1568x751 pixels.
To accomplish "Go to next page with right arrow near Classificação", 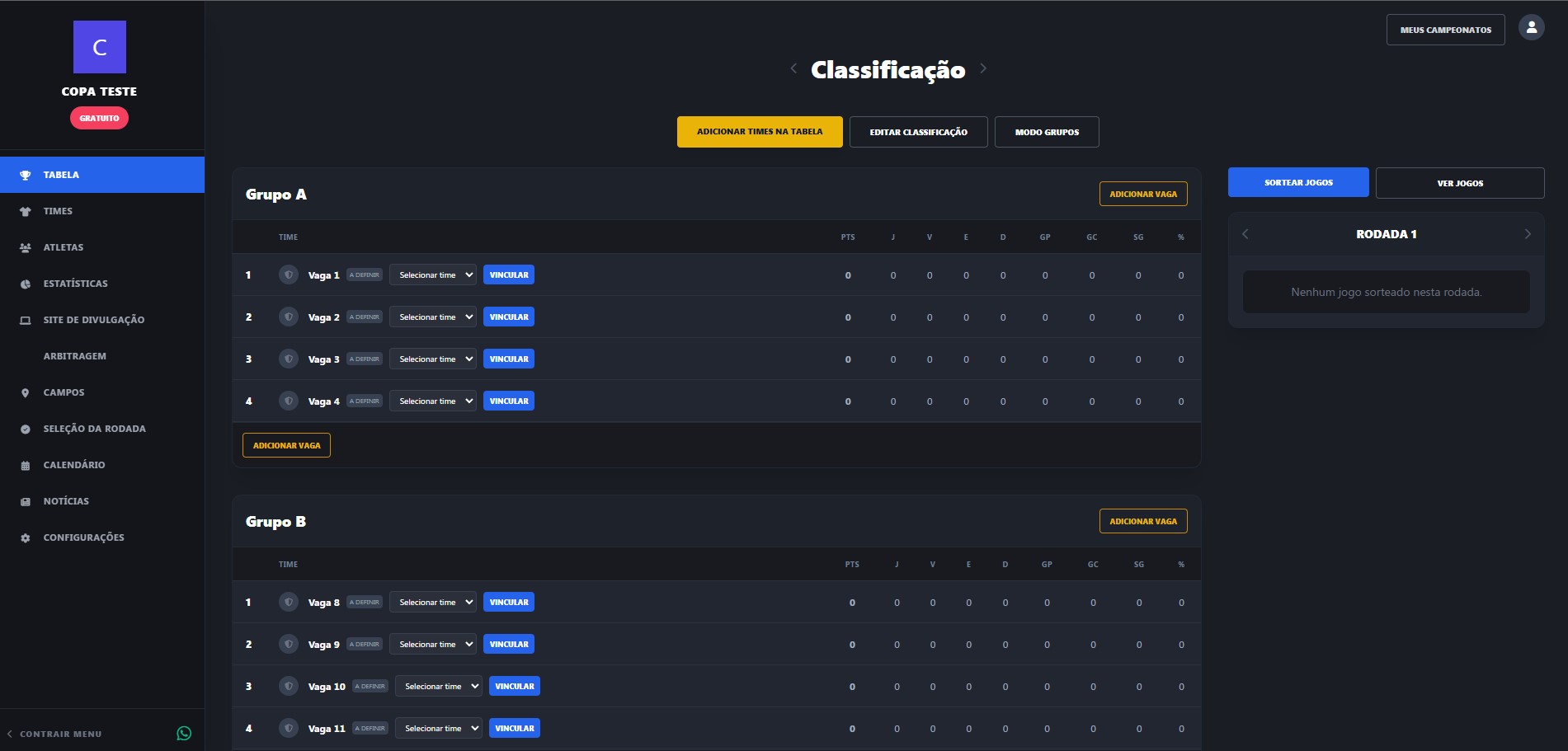I will click(983, 68).
